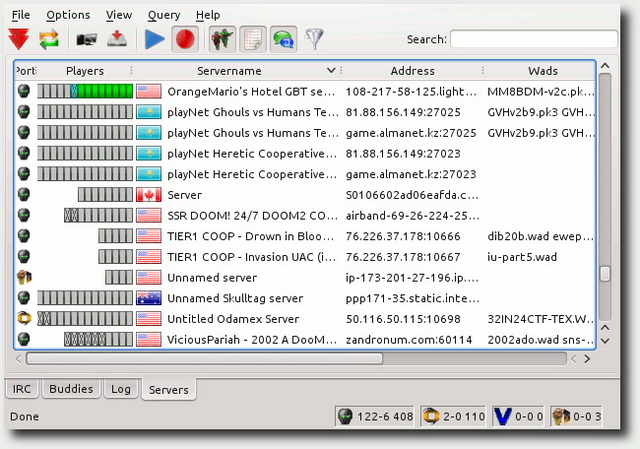Click the gray funnel filter icon

click(x=315, y=40)
